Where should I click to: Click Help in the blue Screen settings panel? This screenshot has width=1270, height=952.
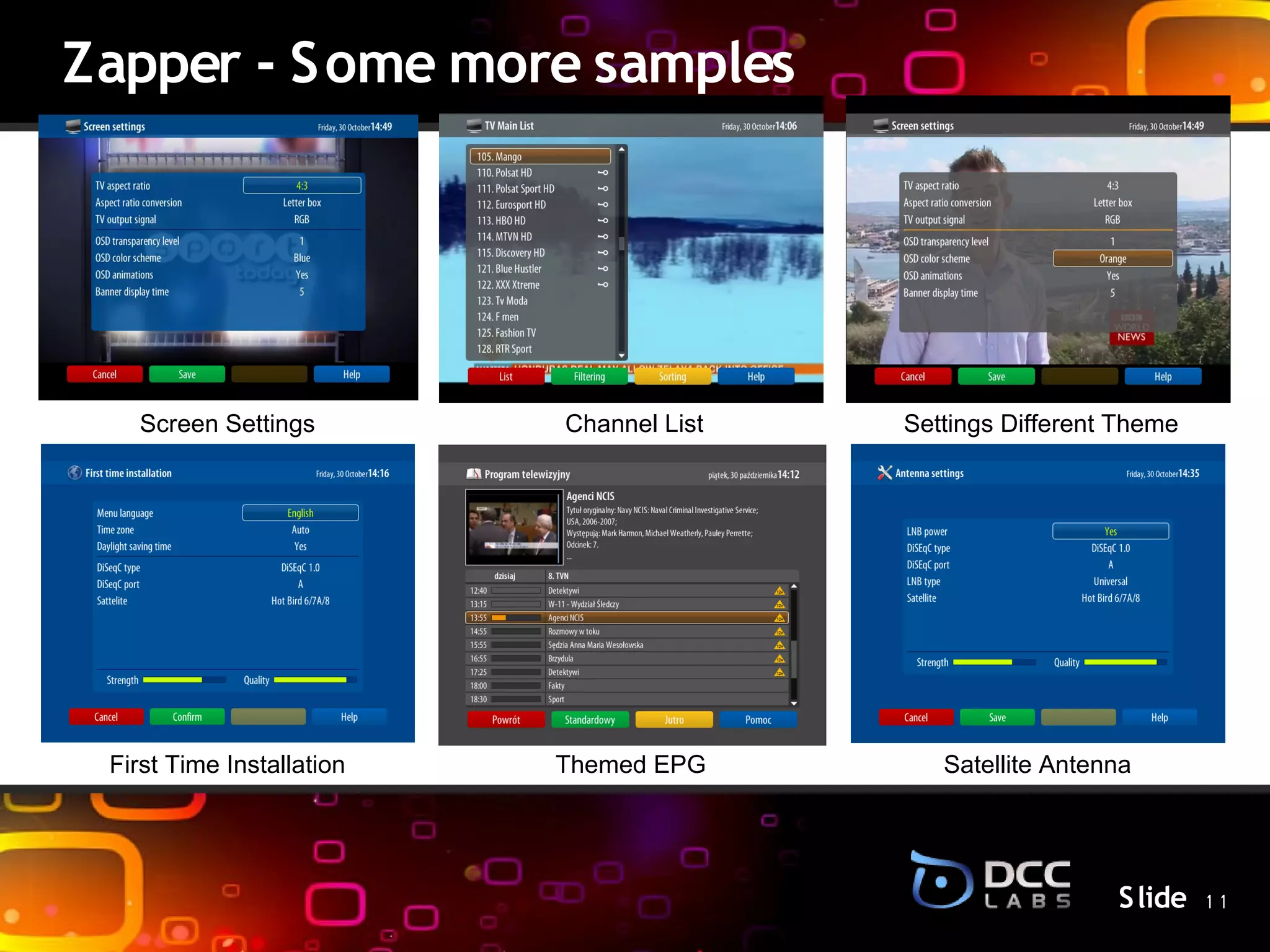352,374
